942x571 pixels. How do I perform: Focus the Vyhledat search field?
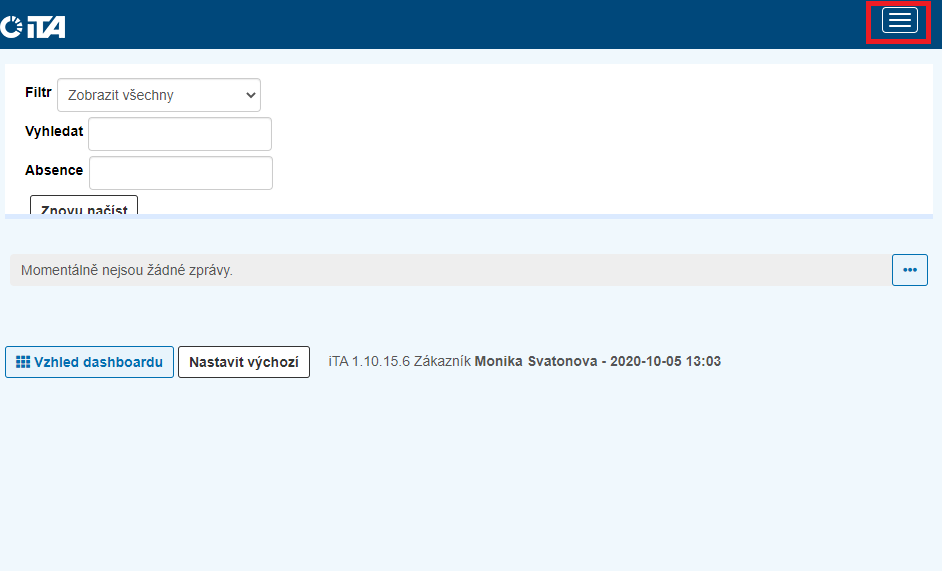point(180,134)
